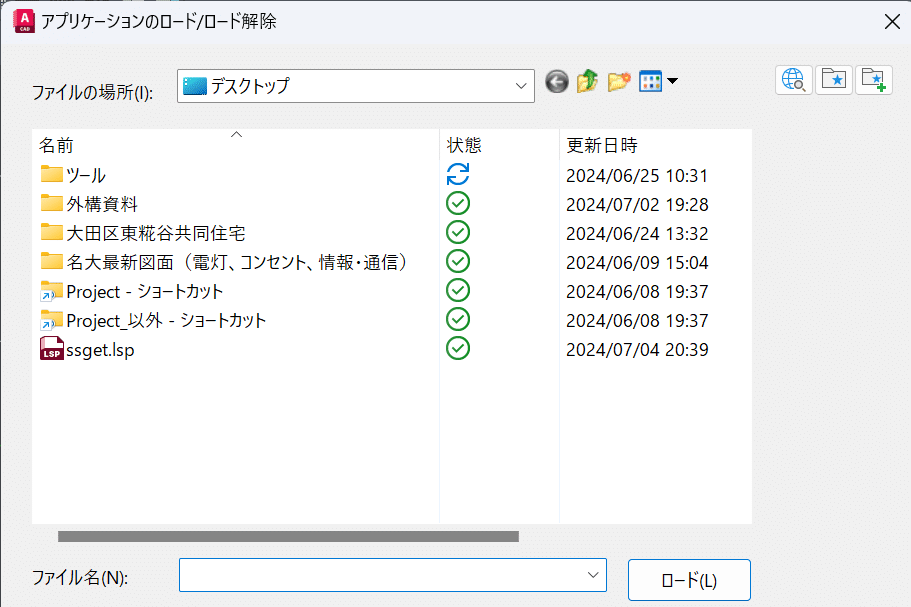Click the refresh status icon beside ツール

click(457, 174)
